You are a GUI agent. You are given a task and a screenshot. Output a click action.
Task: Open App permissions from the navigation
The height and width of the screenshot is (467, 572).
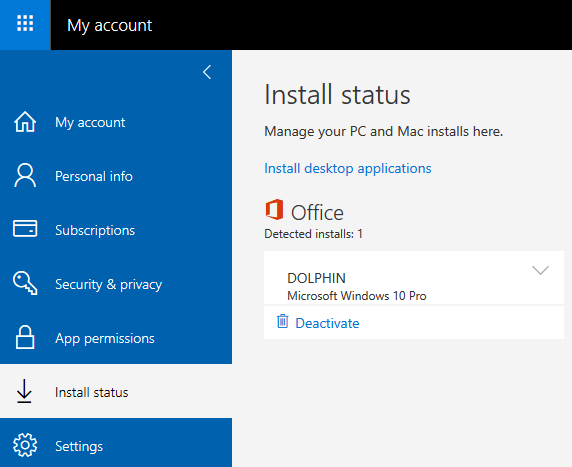pyautogui.click(x=105, y=339)
